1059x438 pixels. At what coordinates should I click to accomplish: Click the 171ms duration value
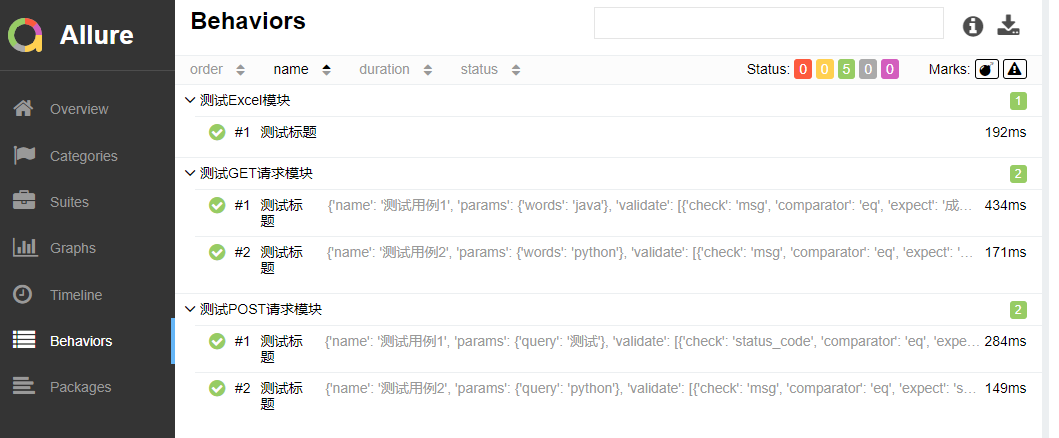pyautogui.click(x=1006, y=252)
